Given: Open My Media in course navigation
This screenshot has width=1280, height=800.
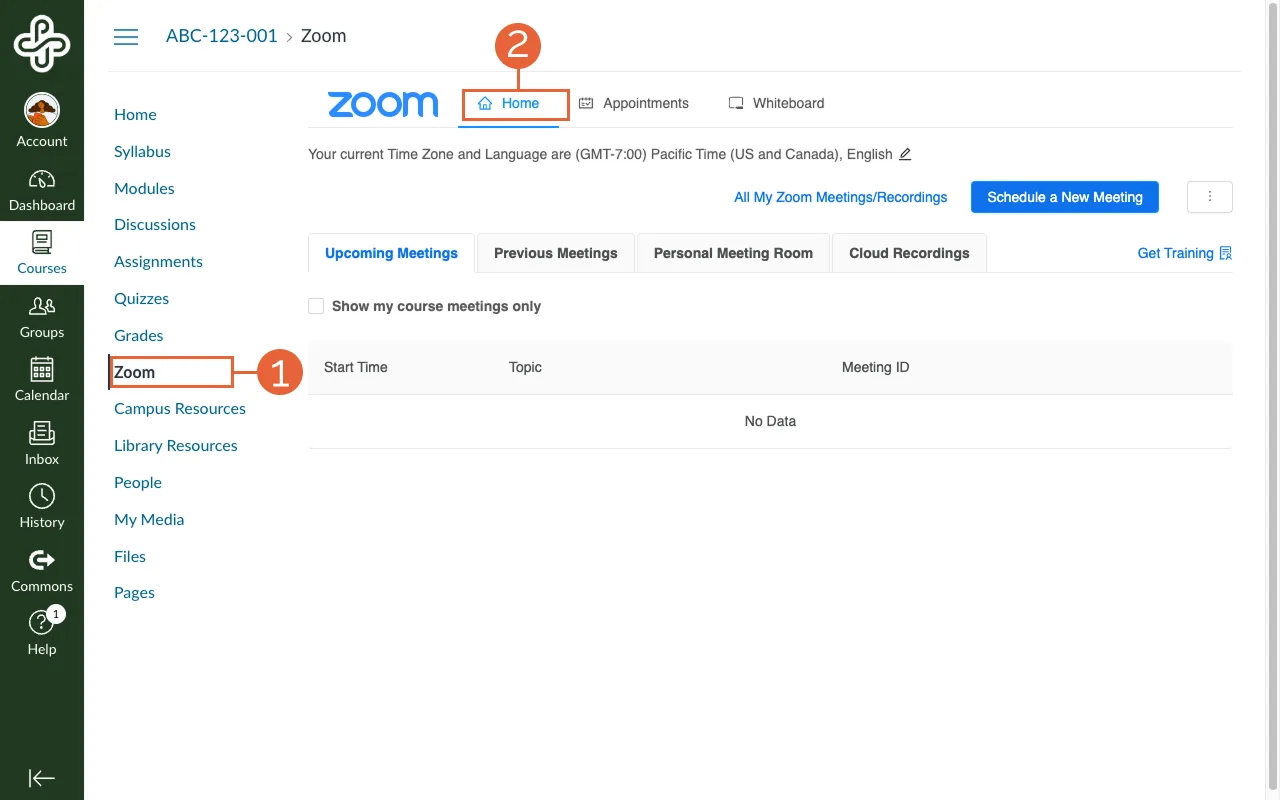Looking at the screenshot, I should (149, 520).
